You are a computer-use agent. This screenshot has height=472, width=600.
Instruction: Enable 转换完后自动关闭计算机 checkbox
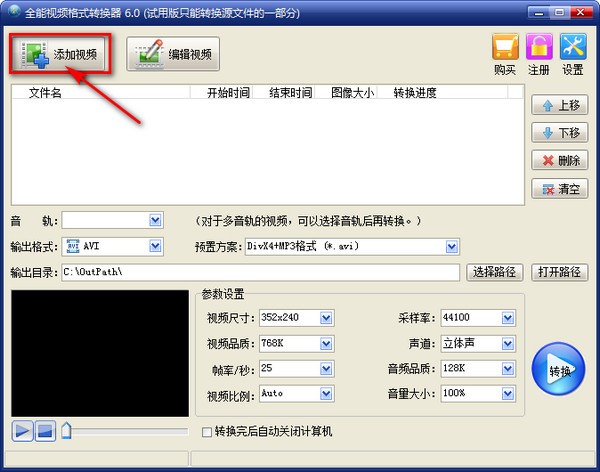[x=207, y=432]
